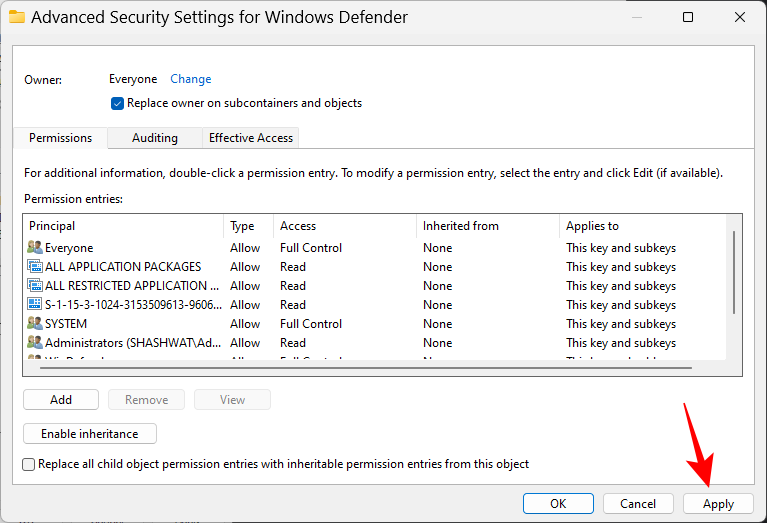
Task: Click the Administrators group icon
Action: [x=35, y=343]
